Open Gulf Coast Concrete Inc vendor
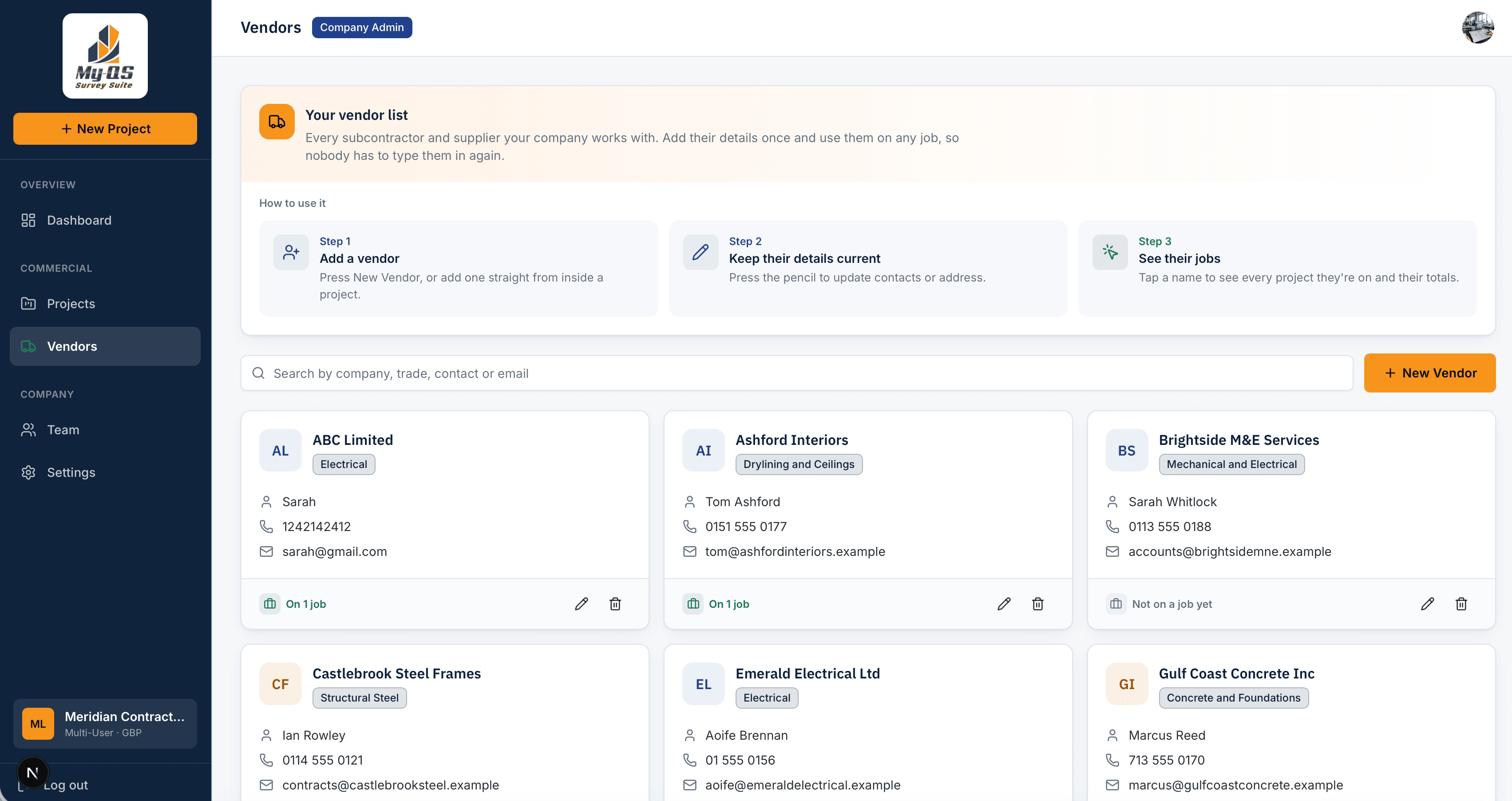Screen dimensions: 1512x801 point(1236,674)
